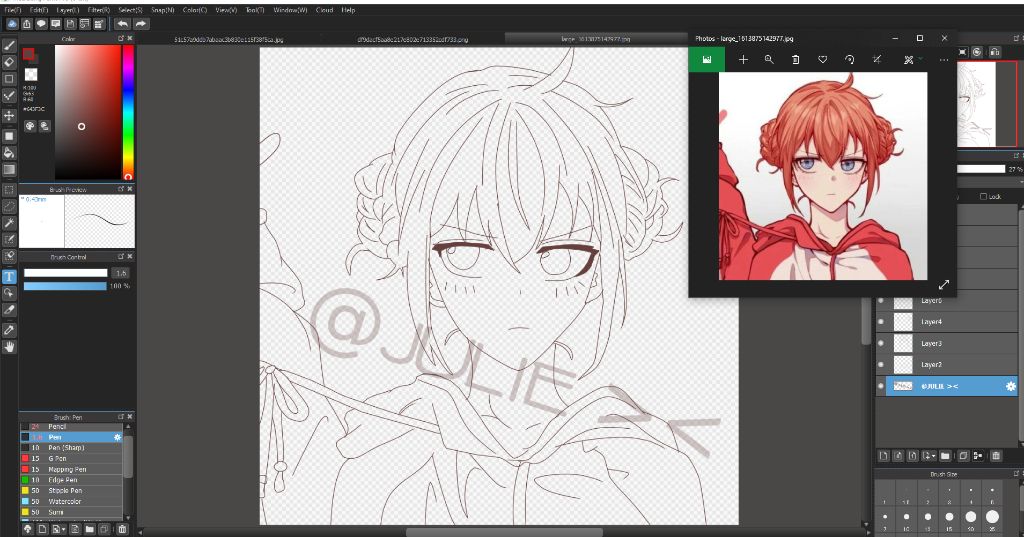Delete brush with trash icon in Brush panel
The height and width of the screenshot is (537, 1024).
coord(122,529)
